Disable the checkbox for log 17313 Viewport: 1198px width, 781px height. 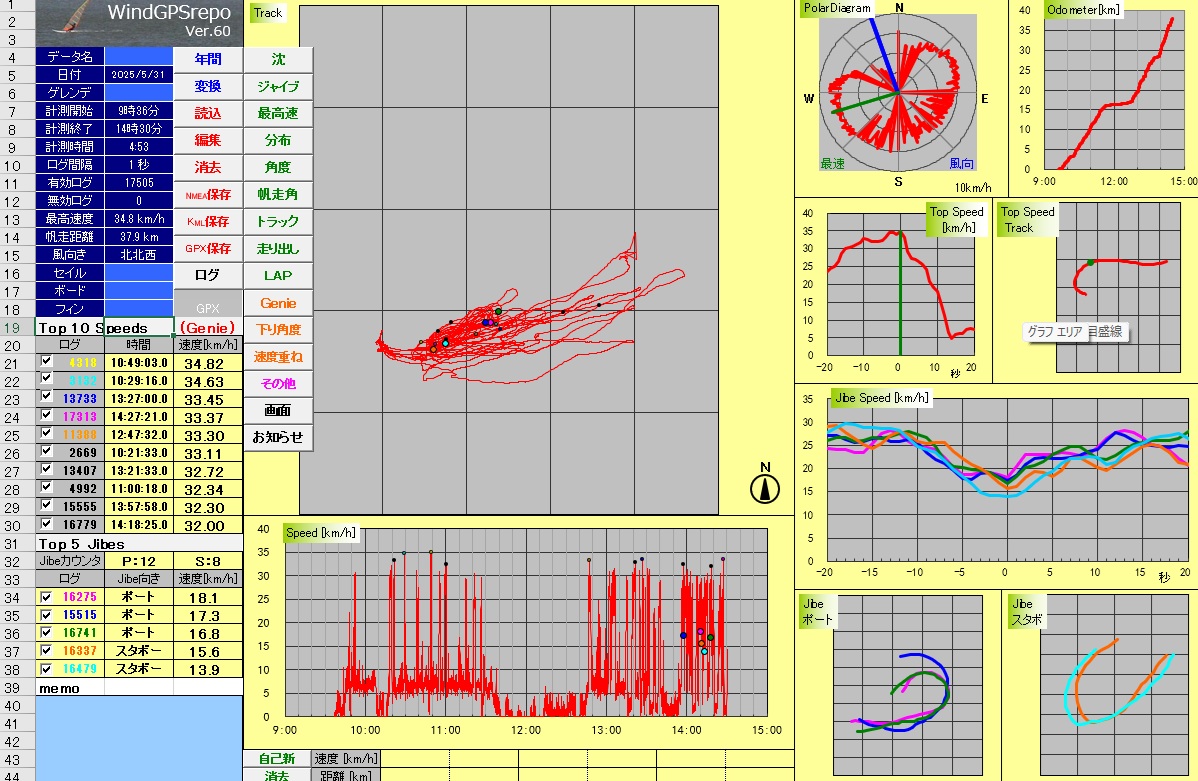[47, 416]
